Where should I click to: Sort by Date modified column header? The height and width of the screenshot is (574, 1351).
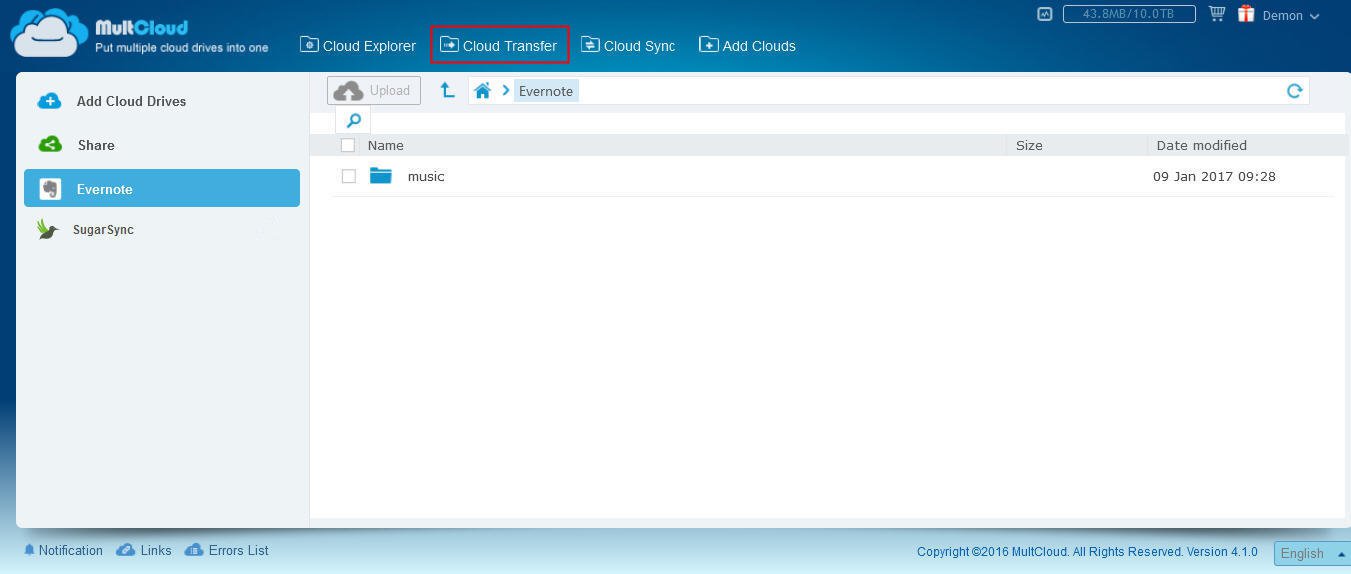[x=1201, y=145]
